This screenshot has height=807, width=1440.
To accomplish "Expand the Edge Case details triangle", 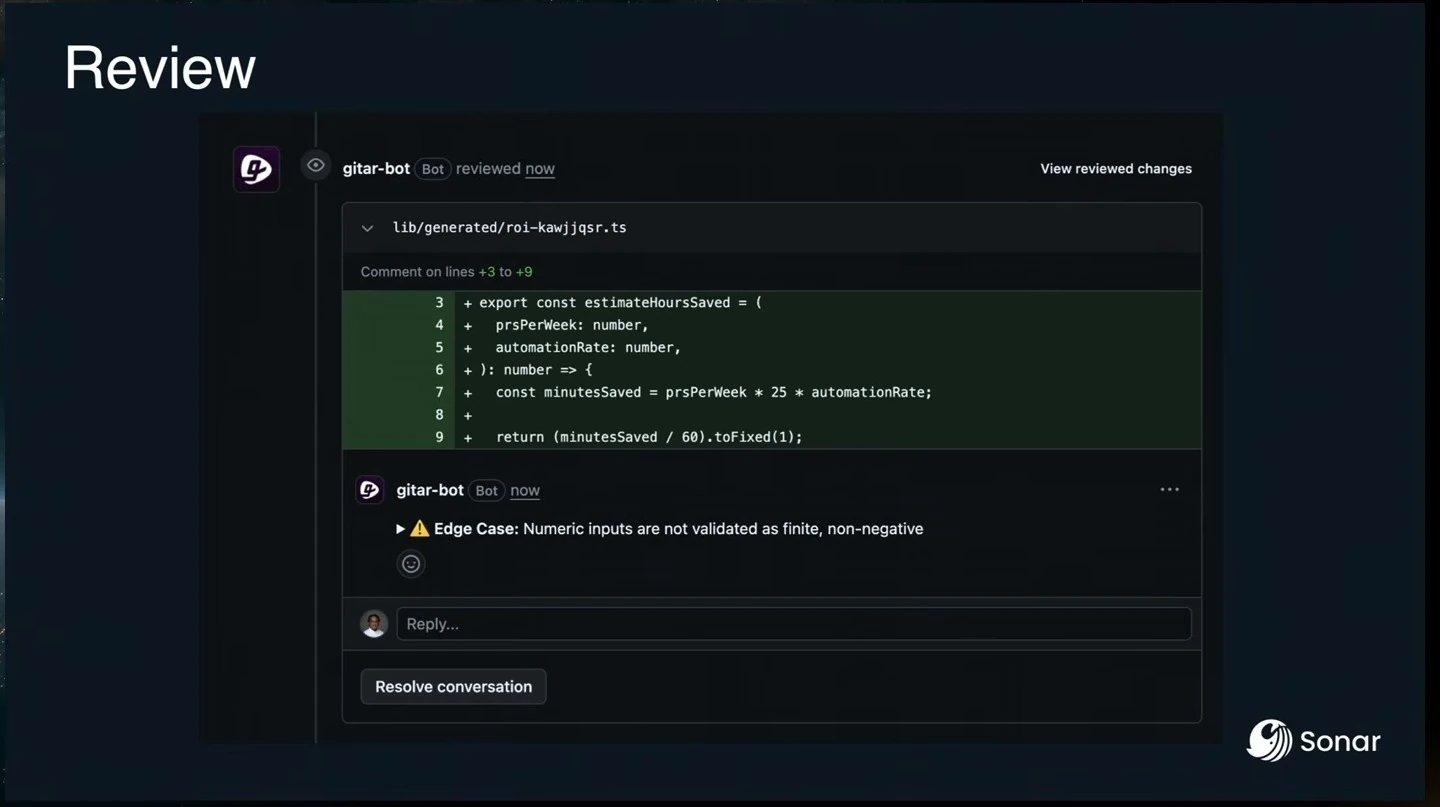I will point(400,529).
